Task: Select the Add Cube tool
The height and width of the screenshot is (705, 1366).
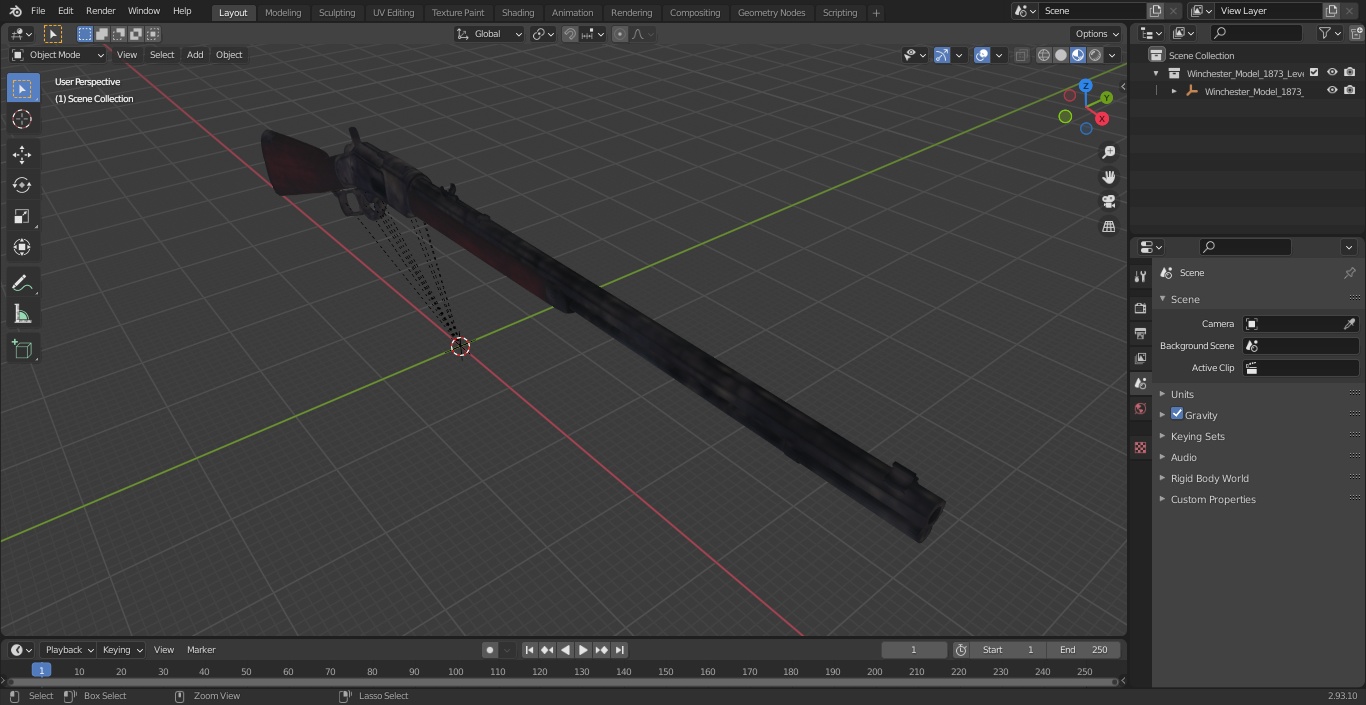Action: click(x=22, y=350)
